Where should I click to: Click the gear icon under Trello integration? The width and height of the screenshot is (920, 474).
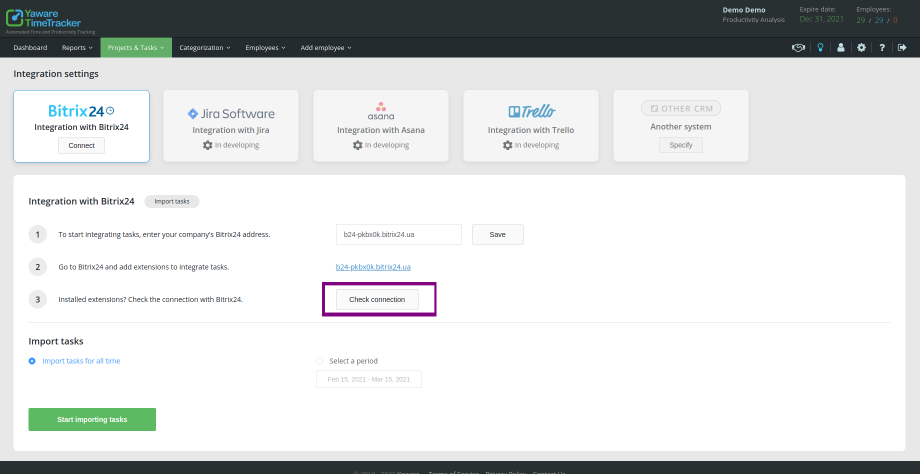(x=508, y=145)
